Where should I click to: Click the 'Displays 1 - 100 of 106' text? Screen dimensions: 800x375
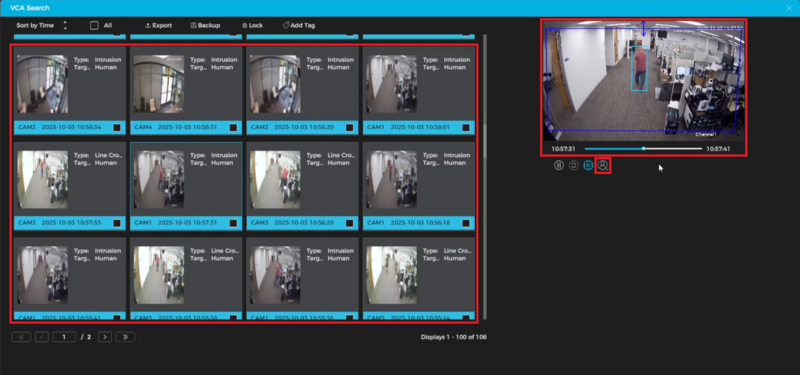click(x=454, y=337)
